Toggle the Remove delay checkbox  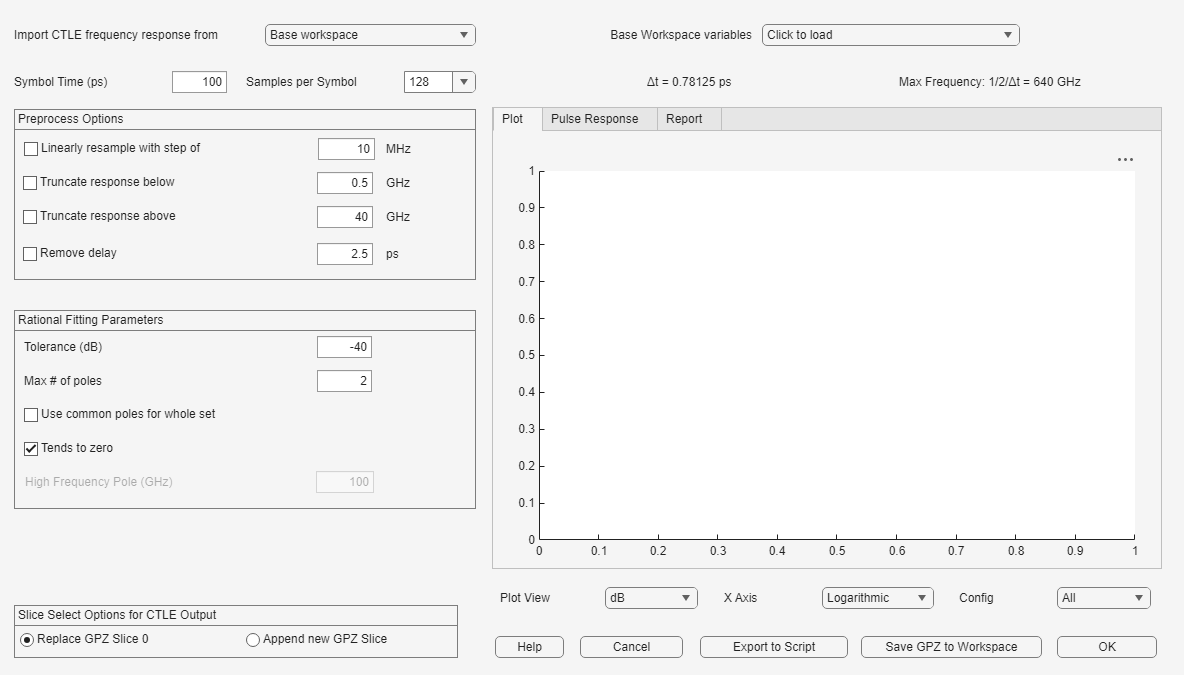click(x=30, y=254)
